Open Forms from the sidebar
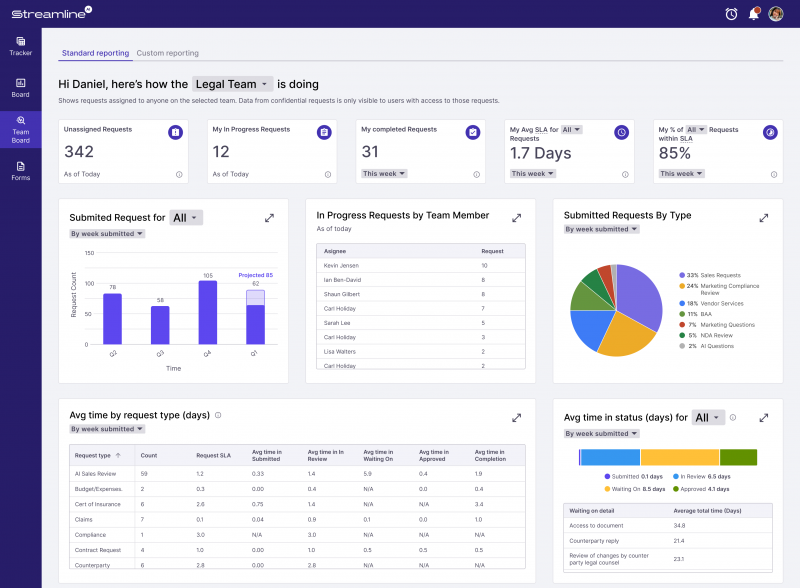Image resolution: width=800 pixels, height=588 pixels. point(20,170)
